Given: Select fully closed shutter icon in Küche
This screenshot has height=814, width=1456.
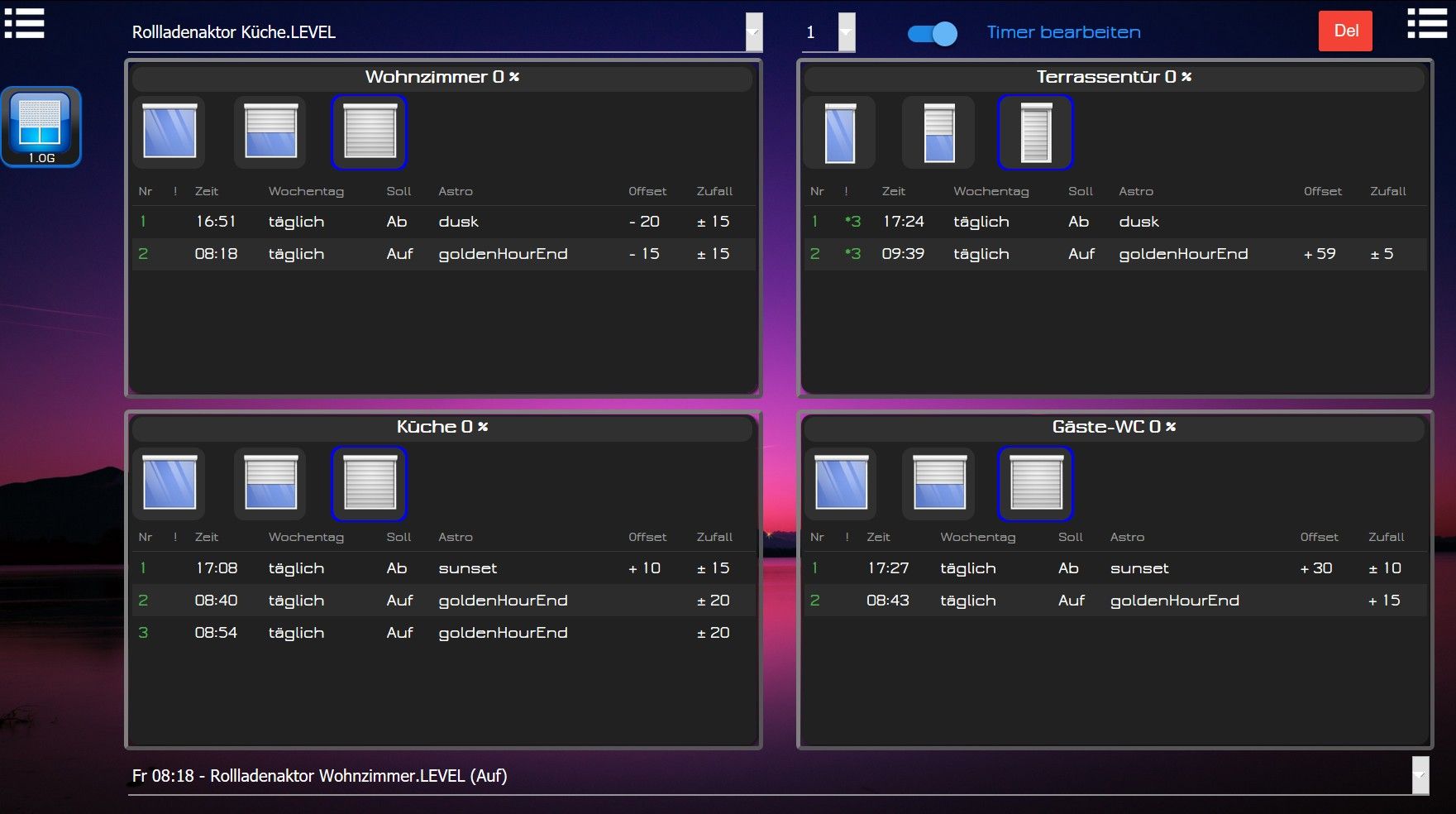Looking at the screenshot, I should point(370,483).
